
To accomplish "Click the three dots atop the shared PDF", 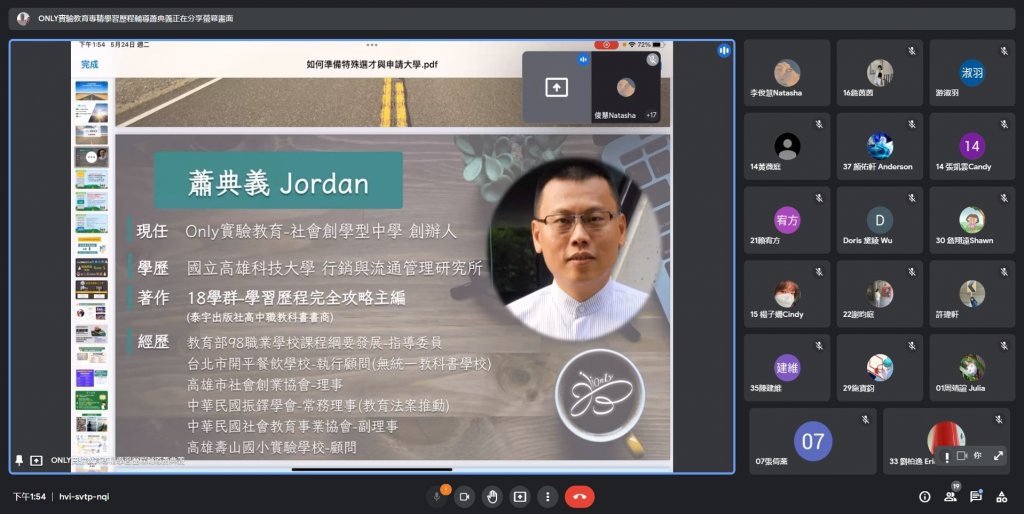I will (372, 45).
